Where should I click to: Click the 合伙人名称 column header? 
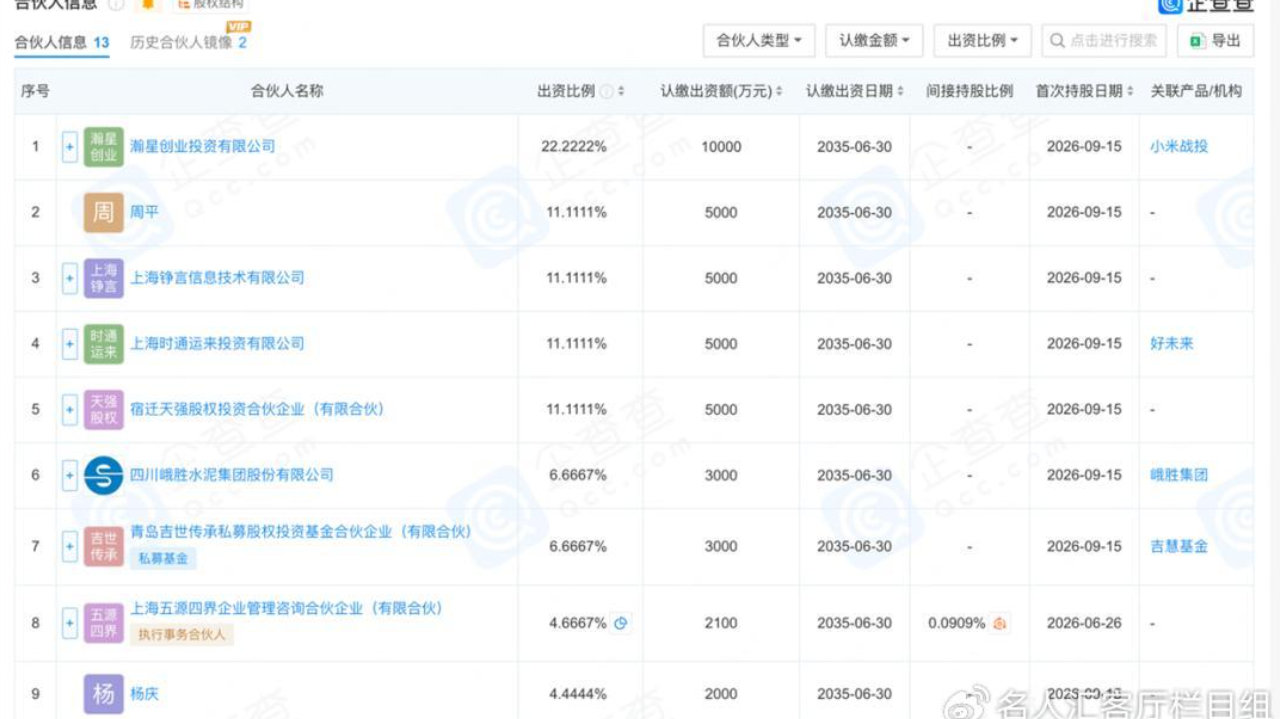coord(287,91)
